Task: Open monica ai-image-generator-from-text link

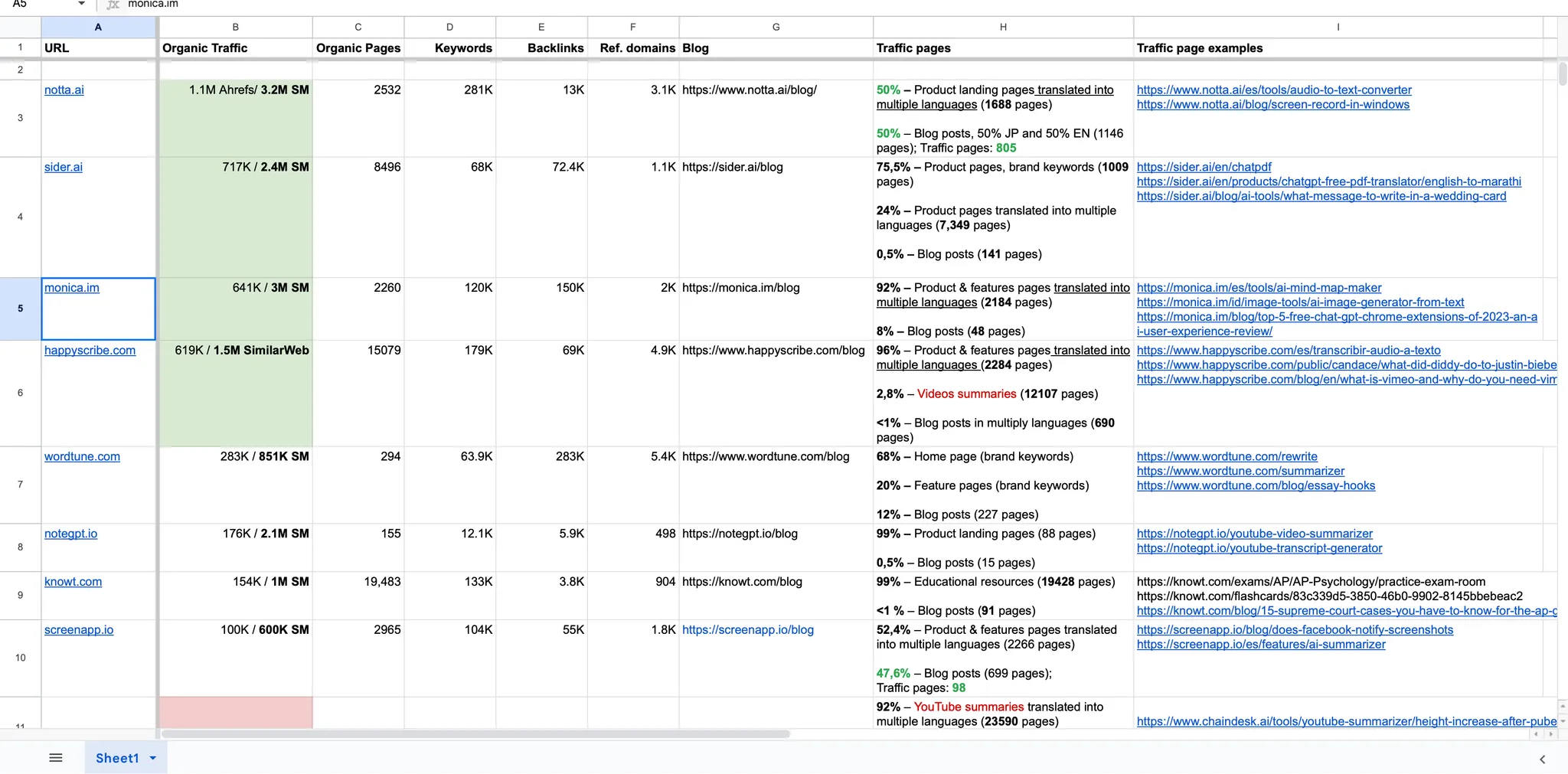Action: coord(1301,302)
